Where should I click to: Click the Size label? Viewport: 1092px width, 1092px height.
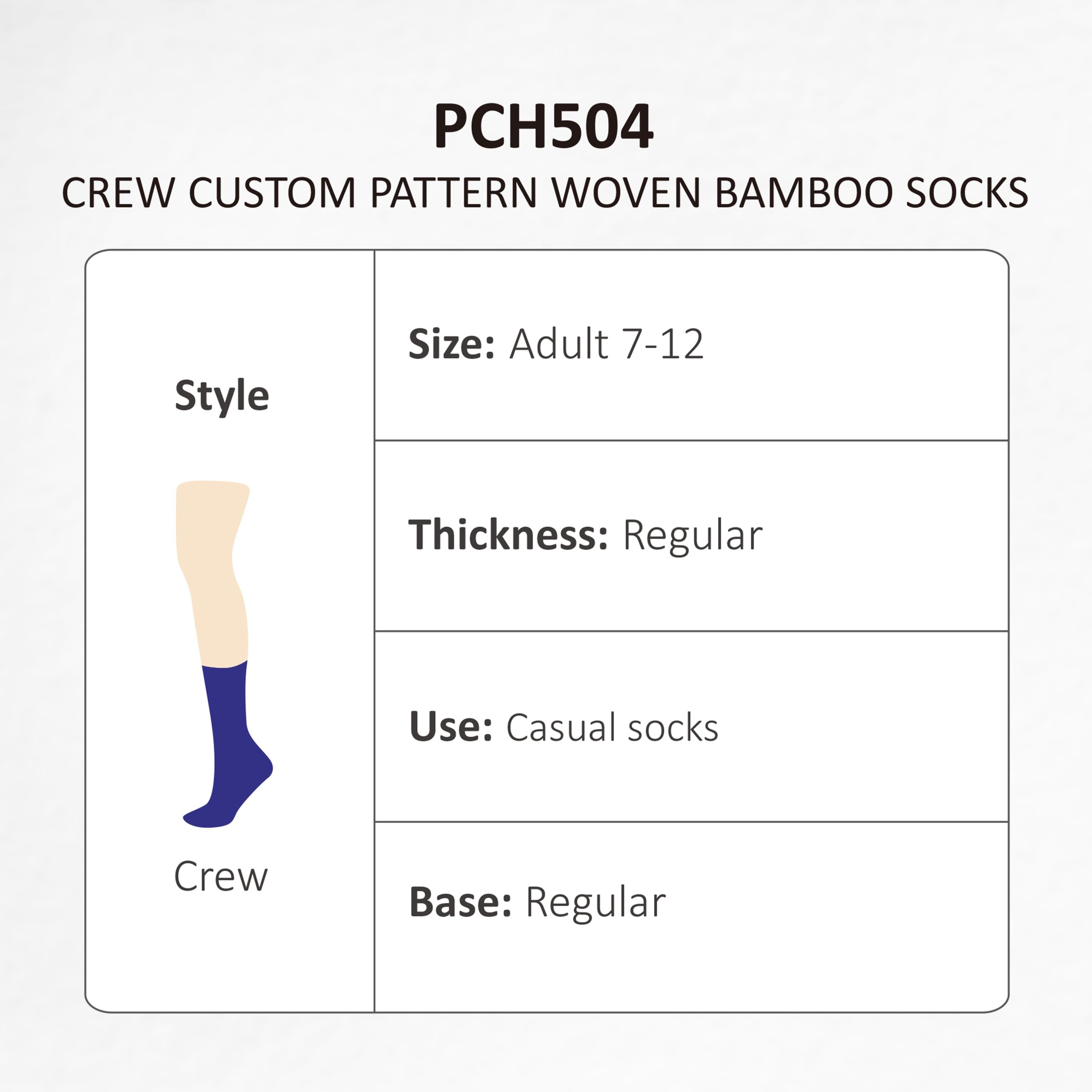point(451,344)
